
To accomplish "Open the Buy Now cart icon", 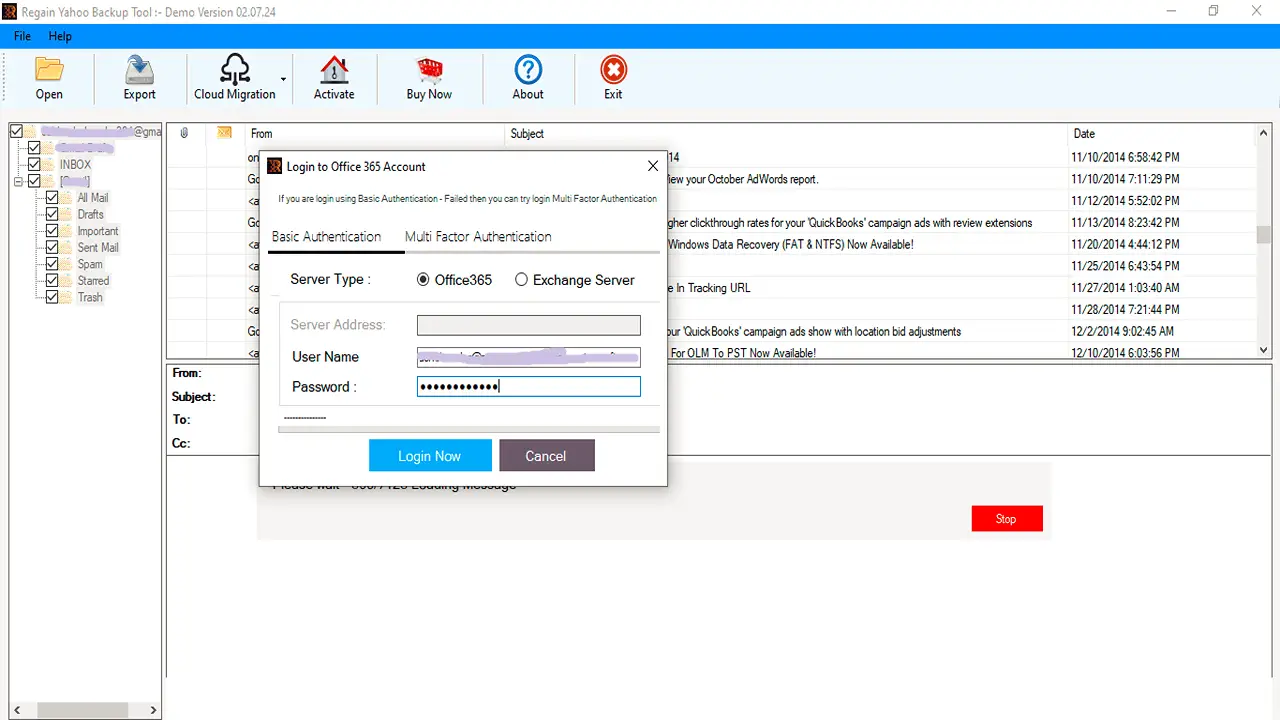I will 429,79.
